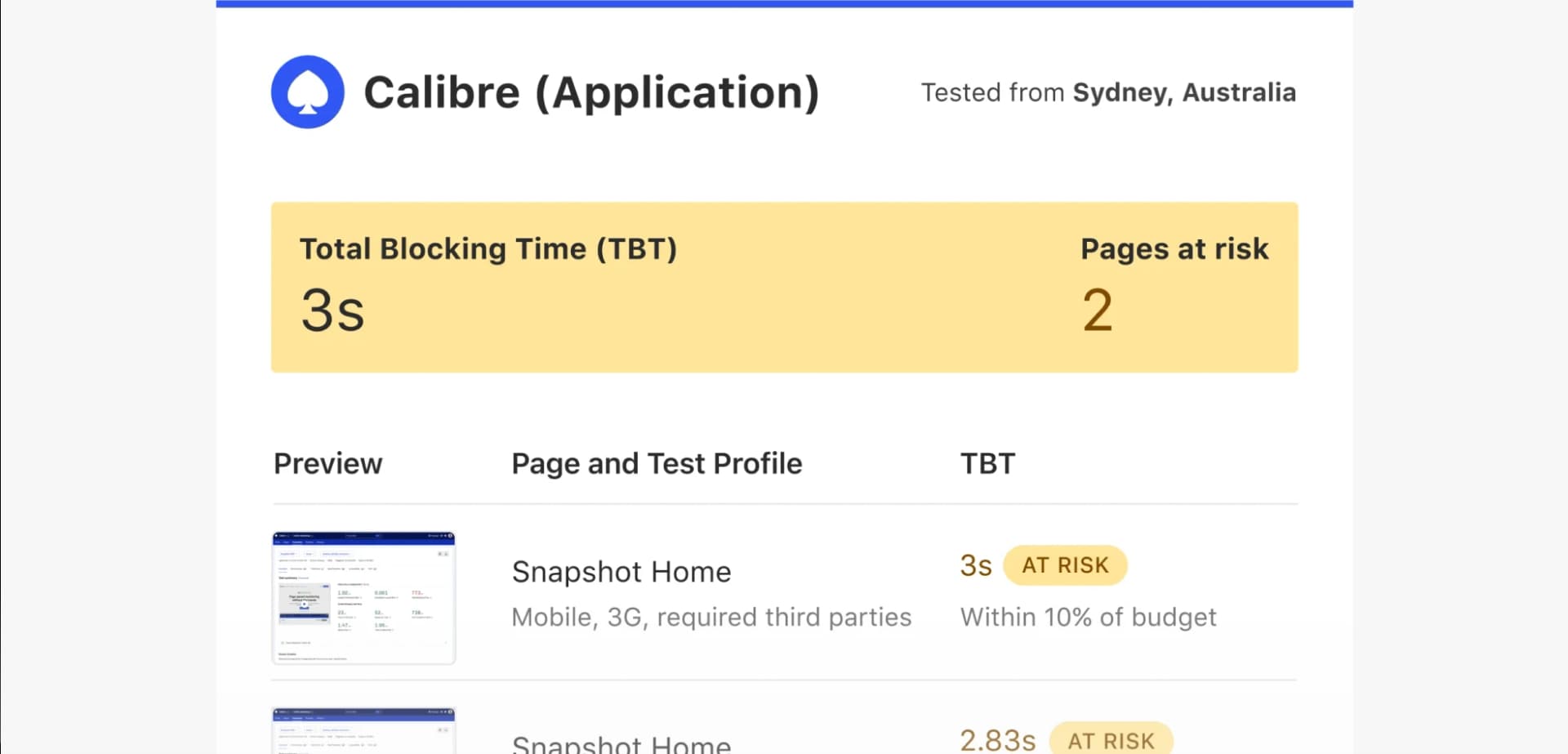Click the blue Calibre logo icon
This screenshot has height=754, width=1568.
(307, 92)
